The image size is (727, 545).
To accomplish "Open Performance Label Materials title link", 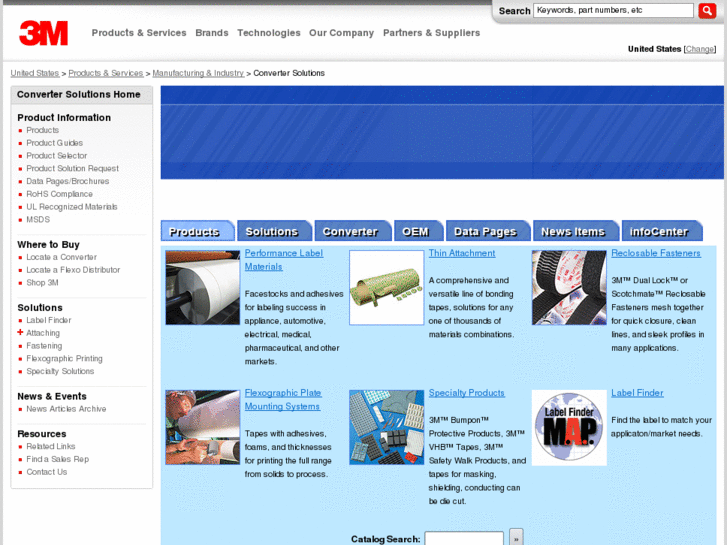I will click(x=284, y=260).
